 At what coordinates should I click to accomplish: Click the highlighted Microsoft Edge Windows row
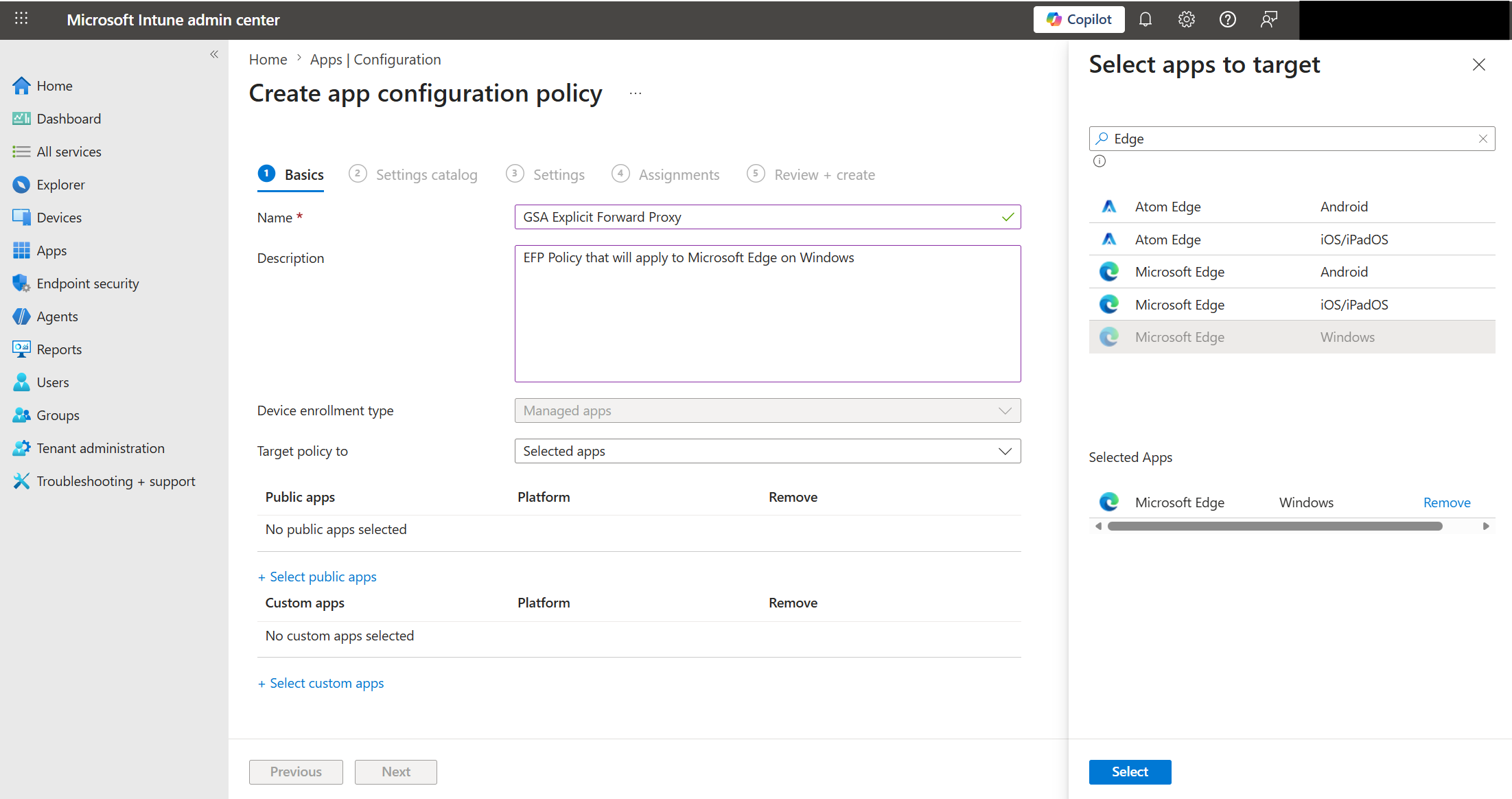pyautogui.click(x=1292, y=337)
